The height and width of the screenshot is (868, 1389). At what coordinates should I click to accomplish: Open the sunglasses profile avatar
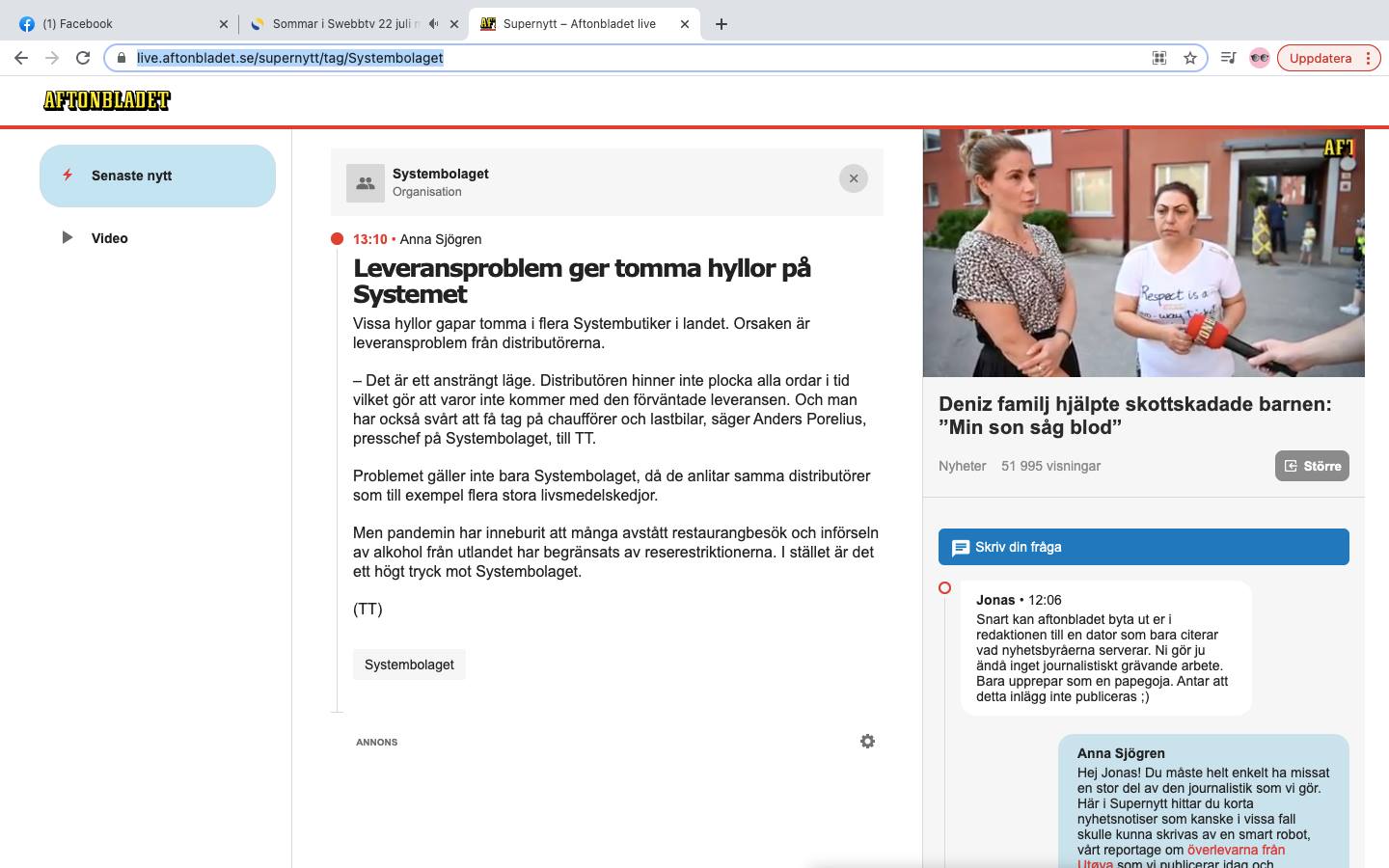pos(1260,58)
